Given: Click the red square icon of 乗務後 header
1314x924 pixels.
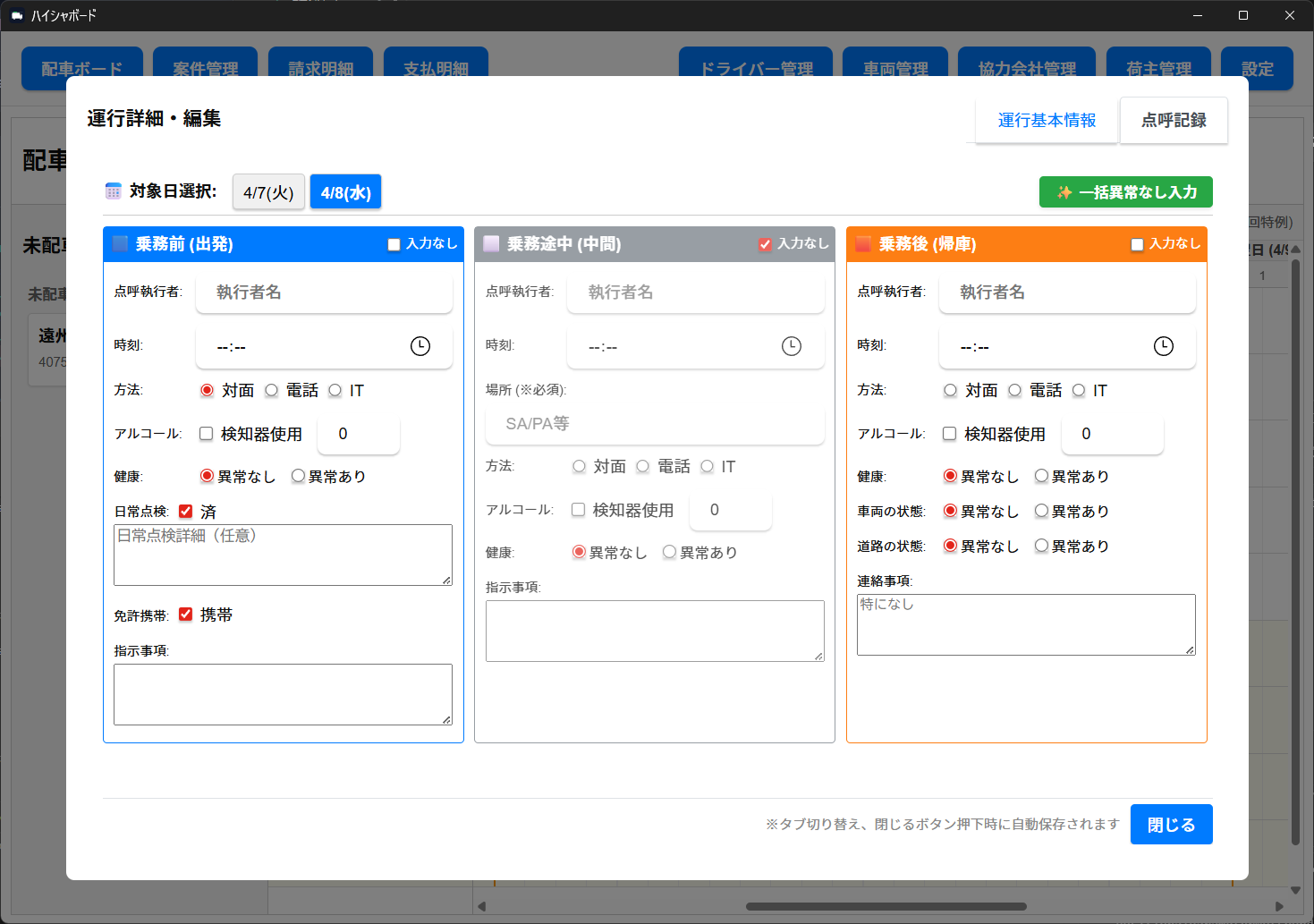Looking at the screenshot, I should [x=863, y=243].
